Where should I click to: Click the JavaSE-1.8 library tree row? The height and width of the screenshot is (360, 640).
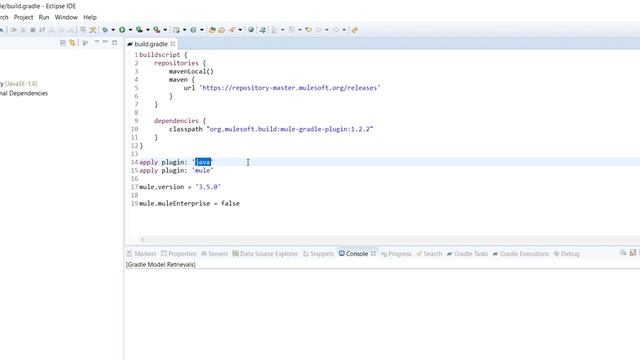pyautogui.click(x=19, y=83)
